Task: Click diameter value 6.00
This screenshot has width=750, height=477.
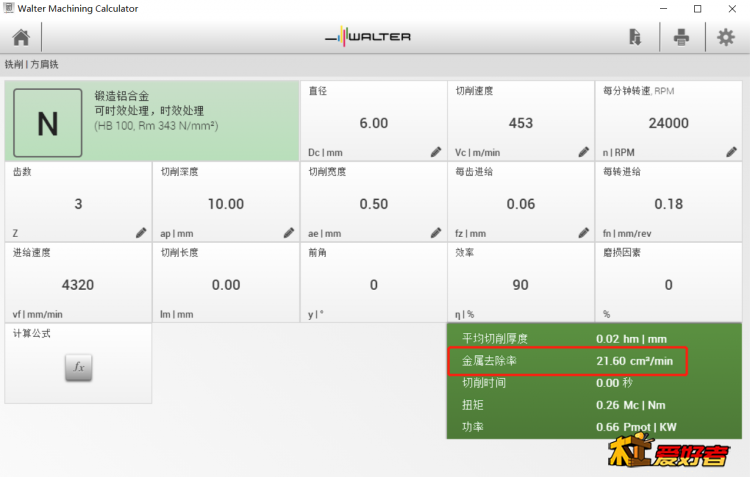Action: 374,123
